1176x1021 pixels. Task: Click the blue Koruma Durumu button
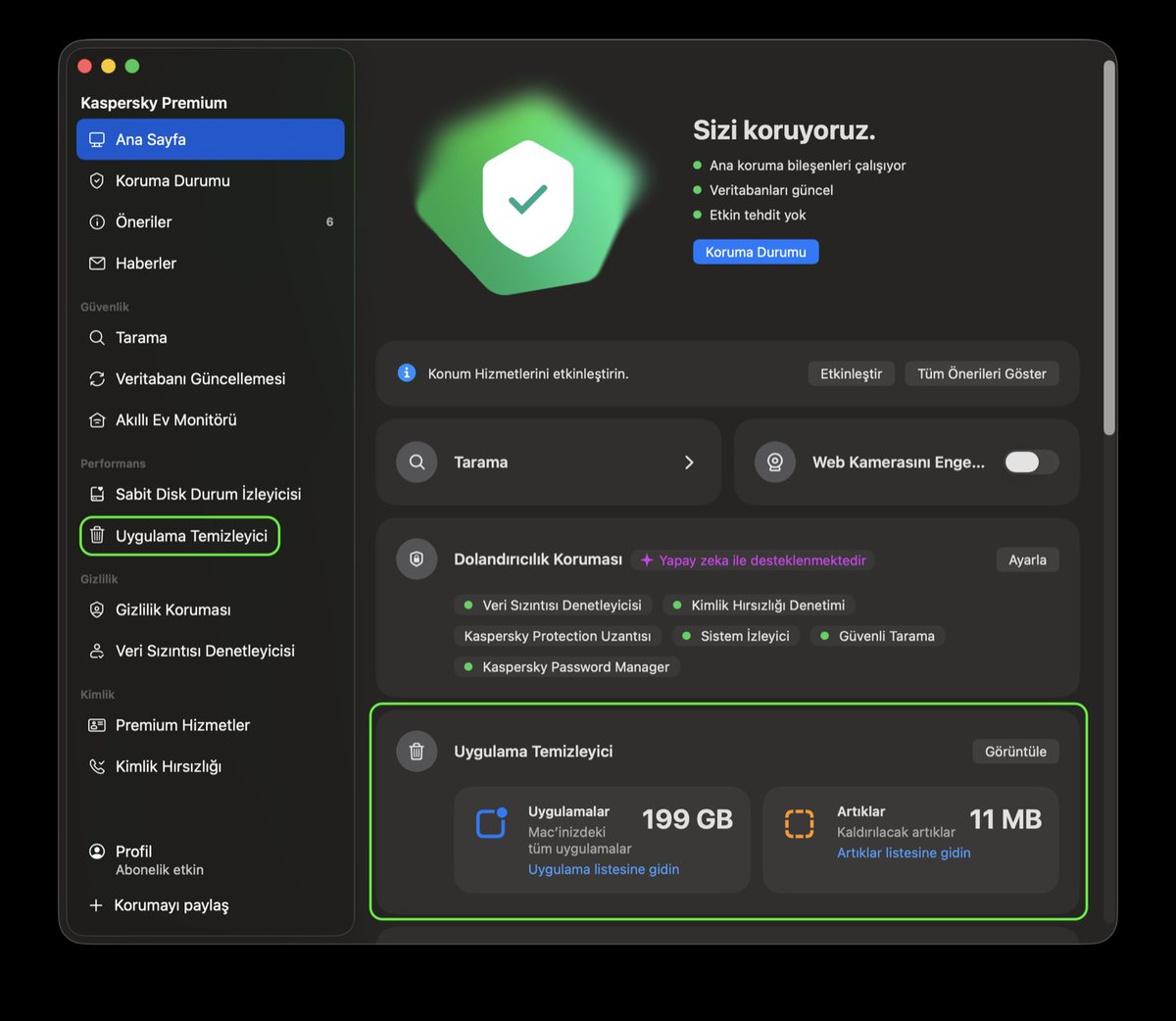coord(756,252)
